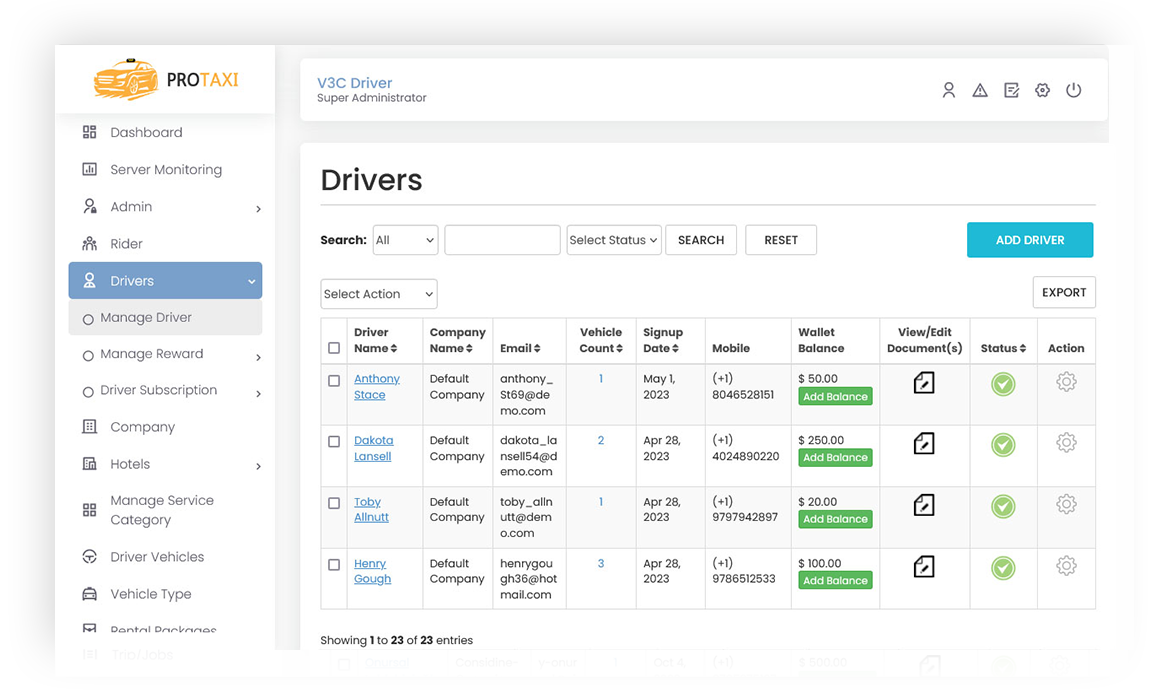Viewport: 1151px width, 698px height.
Task: Tick the checkbox for Dakota Lansell
Action: tap(334, 442)
